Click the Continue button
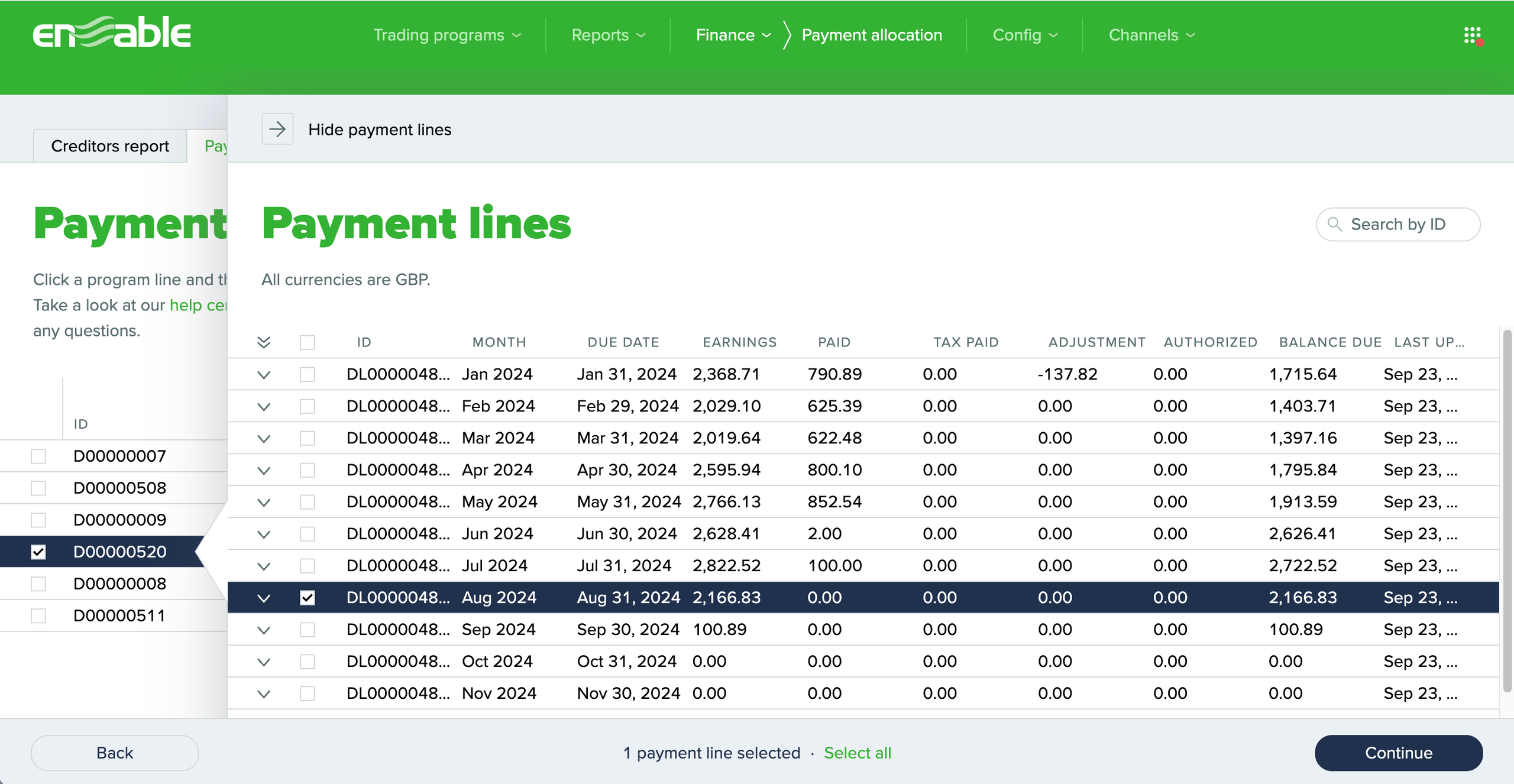Viewport: 1514px width, 784px height. pos(1399,753)
